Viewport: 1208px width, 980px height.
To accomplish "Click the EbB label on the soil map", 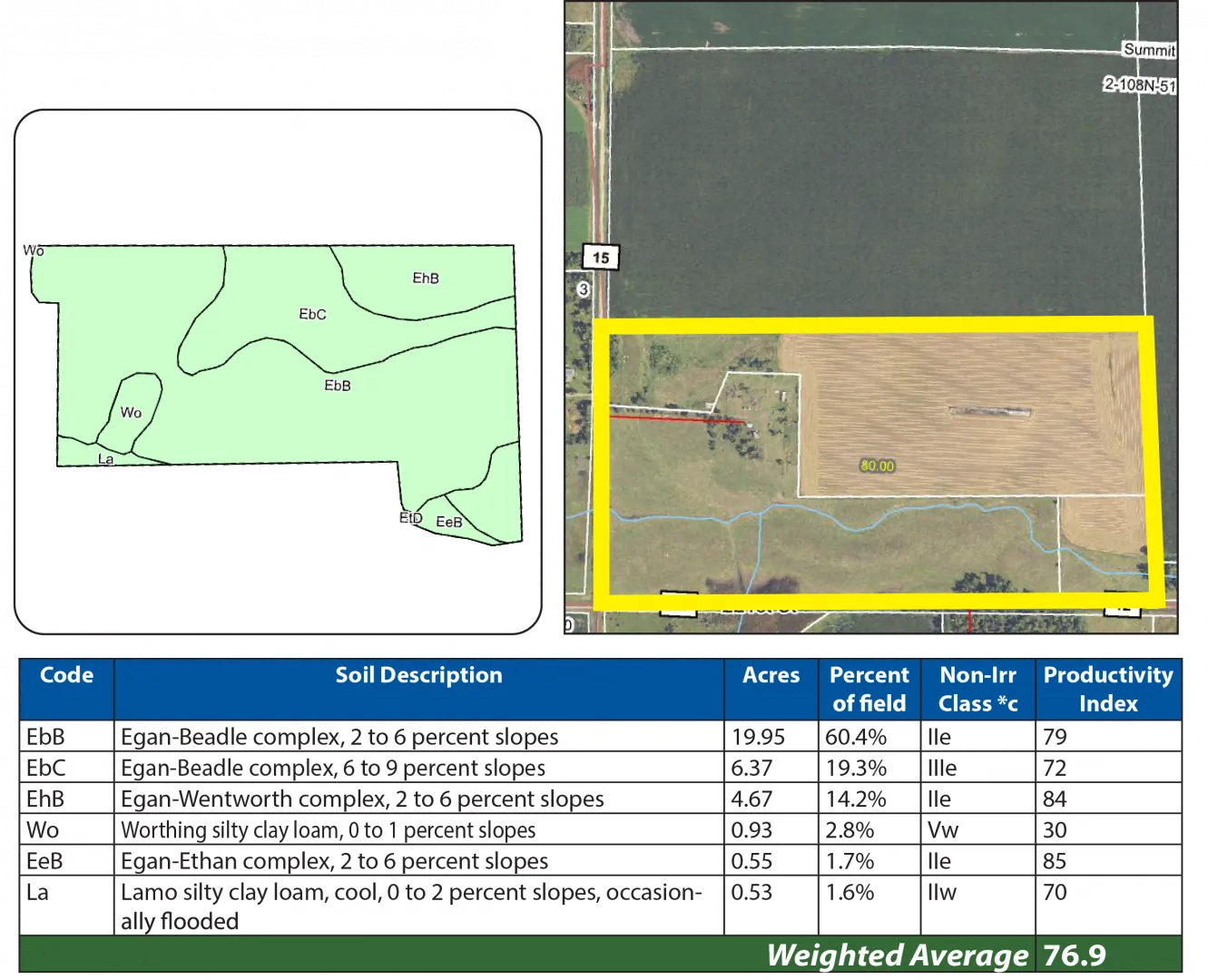I will (x=338, y=386).
